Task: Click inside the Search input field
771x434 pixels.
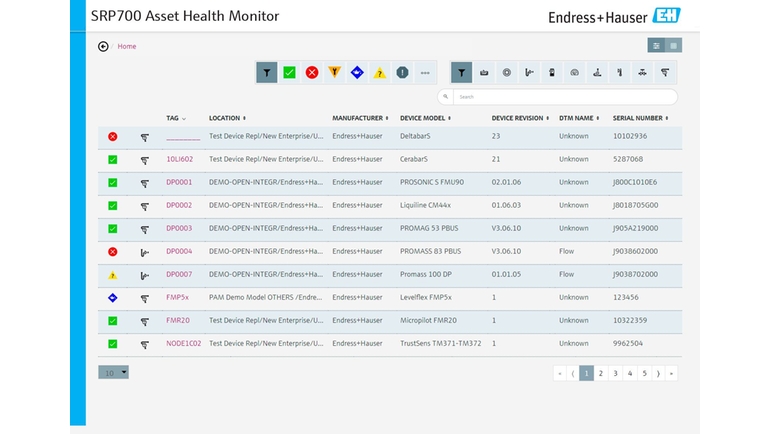Action: click(x=564, y=97)
